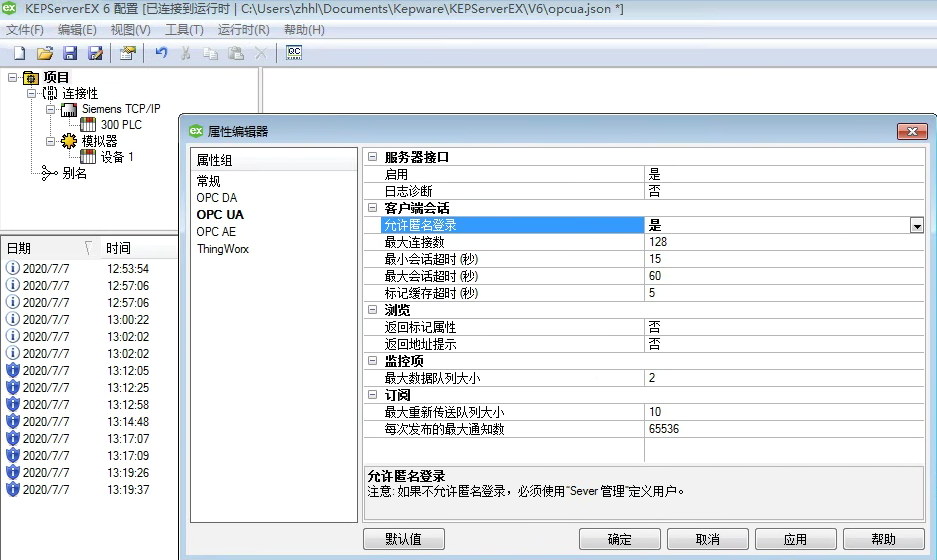Screen dimensions: 937x560
Task: Select the 别名 tree item
Action: tap(74, 173)
